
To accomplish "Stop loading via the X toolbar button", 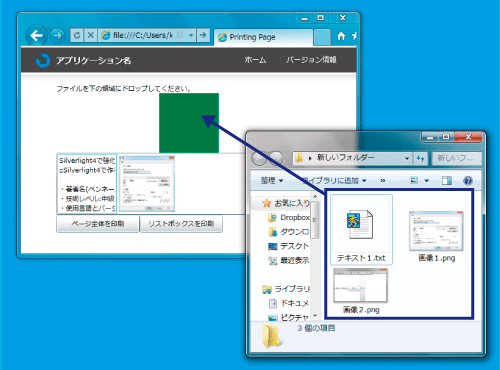I will (x=90, y=35).
